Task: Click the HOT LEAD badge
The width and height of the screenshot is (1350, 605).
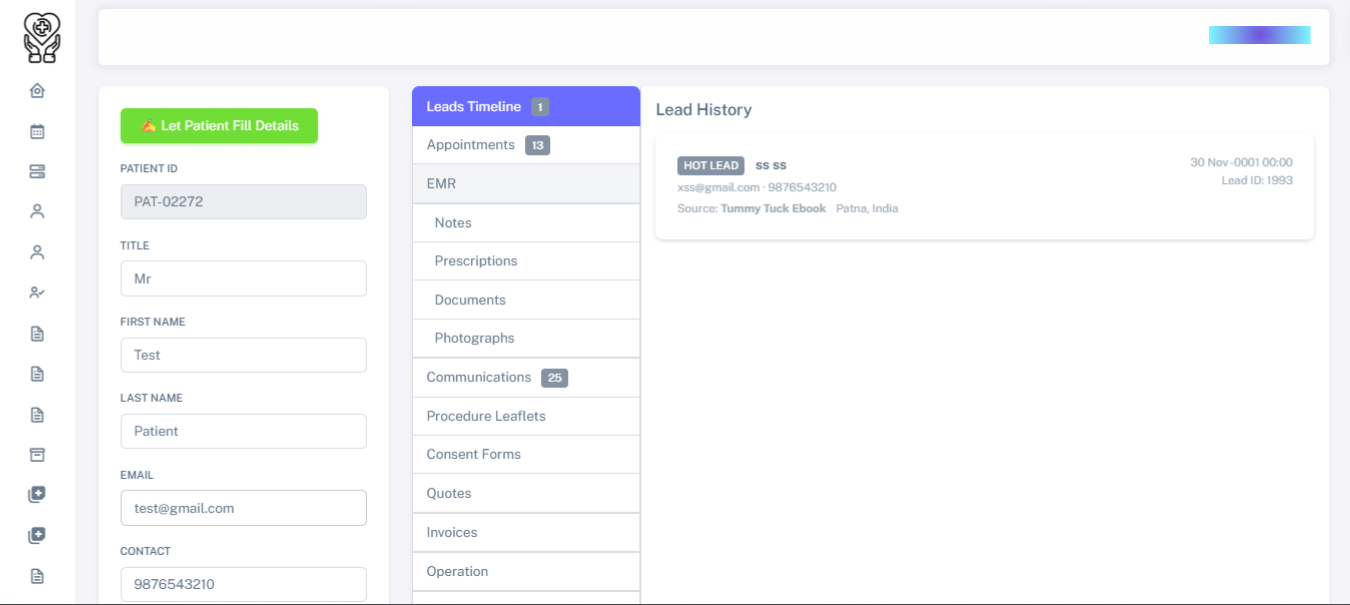Action: click(x=711, y=165)
